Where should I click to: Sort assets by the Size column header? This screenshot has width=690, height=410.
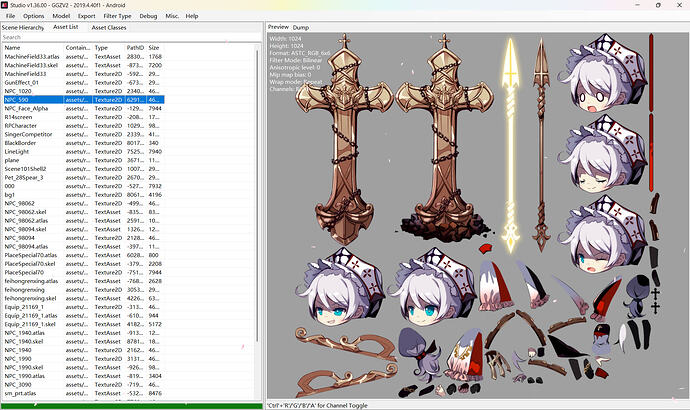tap(155, 48)
